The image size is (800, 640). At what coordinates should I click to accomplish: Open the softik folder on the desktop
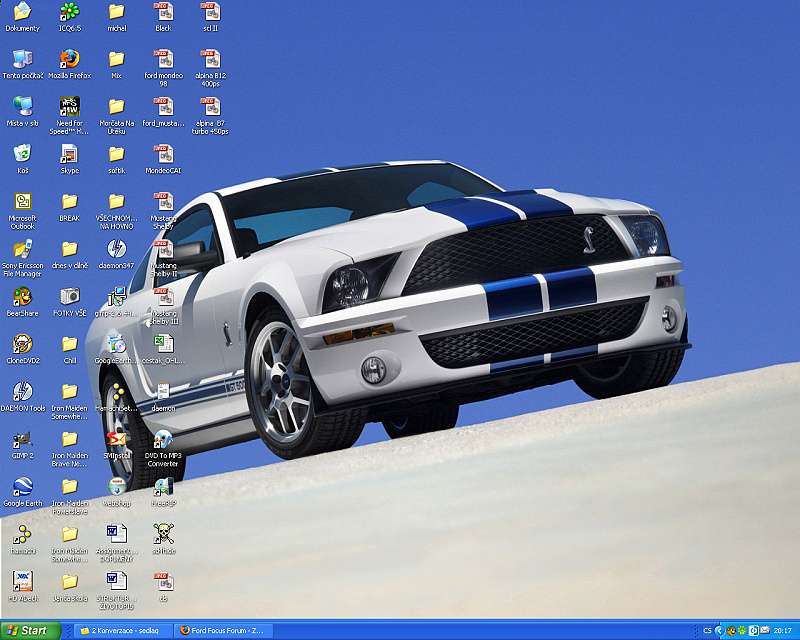116,154
